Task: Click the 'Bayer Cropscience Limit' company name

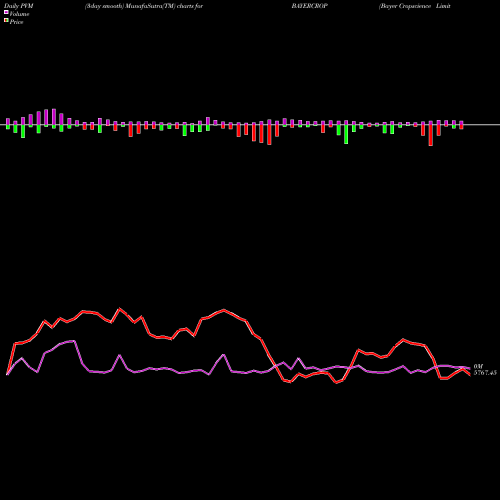Action: click(415, 6)
